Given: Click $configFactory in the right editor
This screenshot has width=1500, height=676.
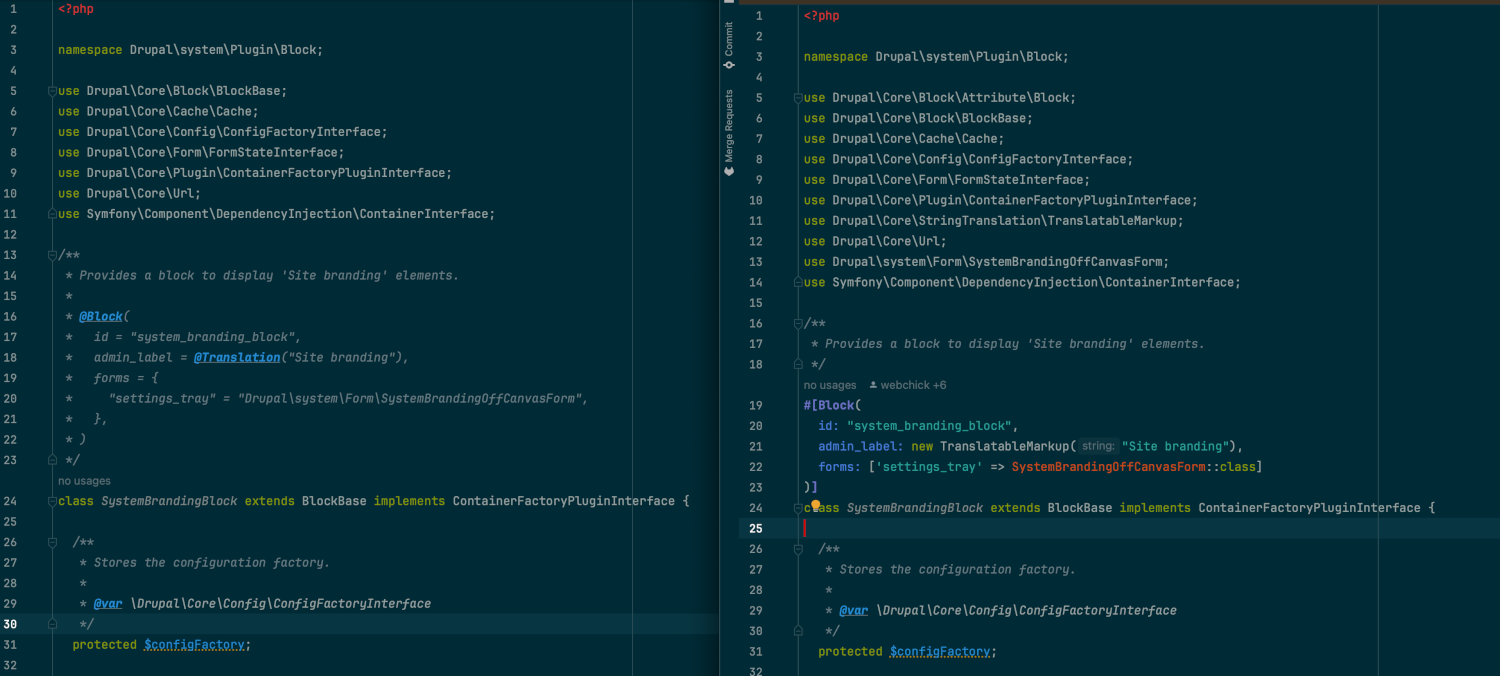Looking at the screenshot, I should [940, 651].
